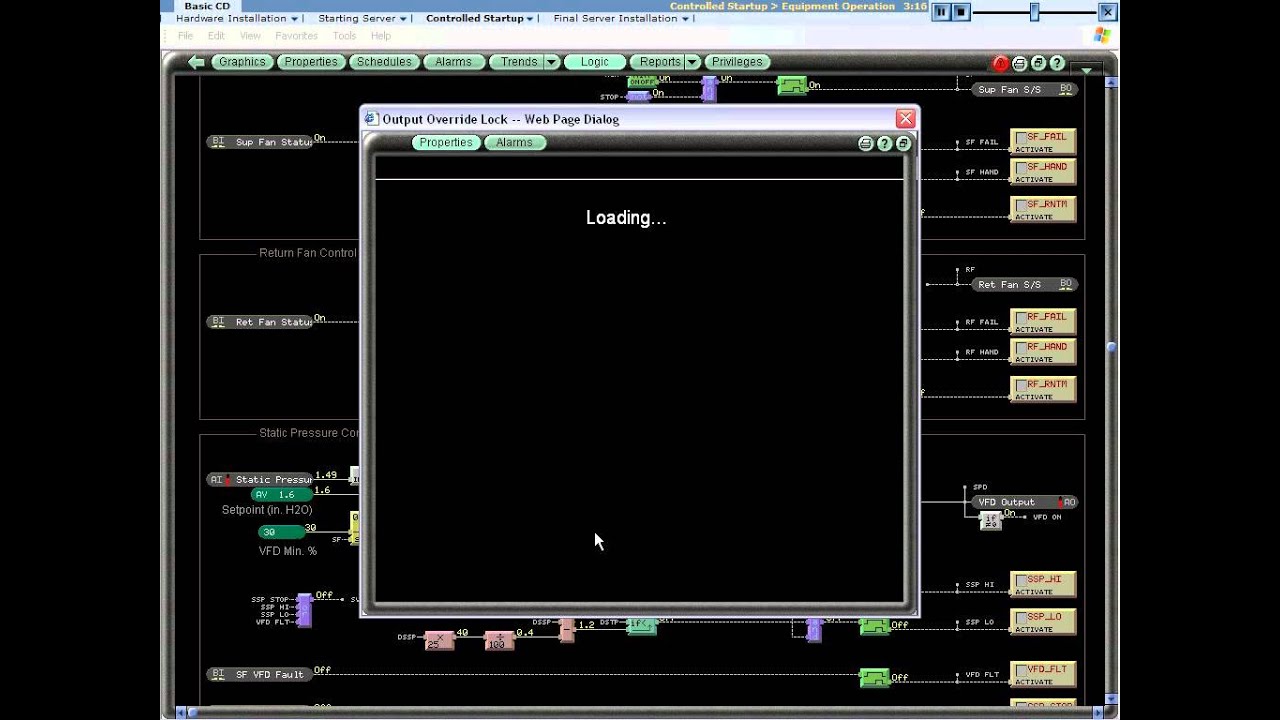The height and width of the screenshot is (720, 1280).
Task: Click the green delay block at the top near Sup Fan S/S
Action: coord(792,86)
